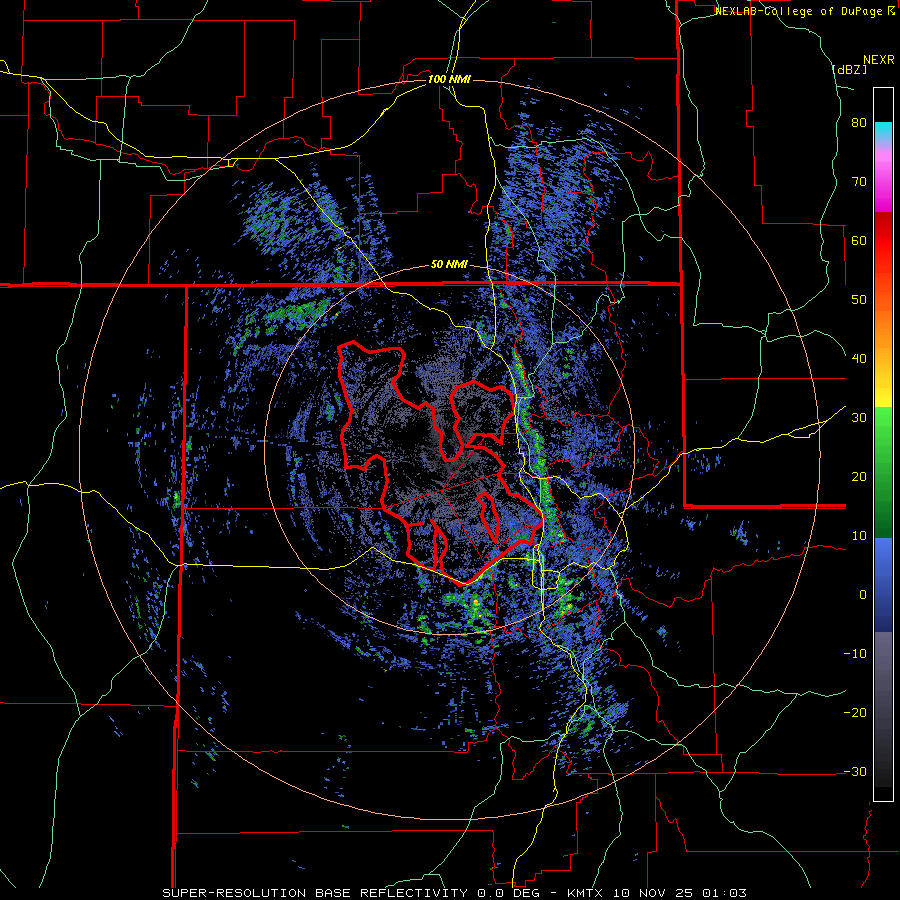
Task: Click the 30 value on dBZ scale
Action: 859,418
